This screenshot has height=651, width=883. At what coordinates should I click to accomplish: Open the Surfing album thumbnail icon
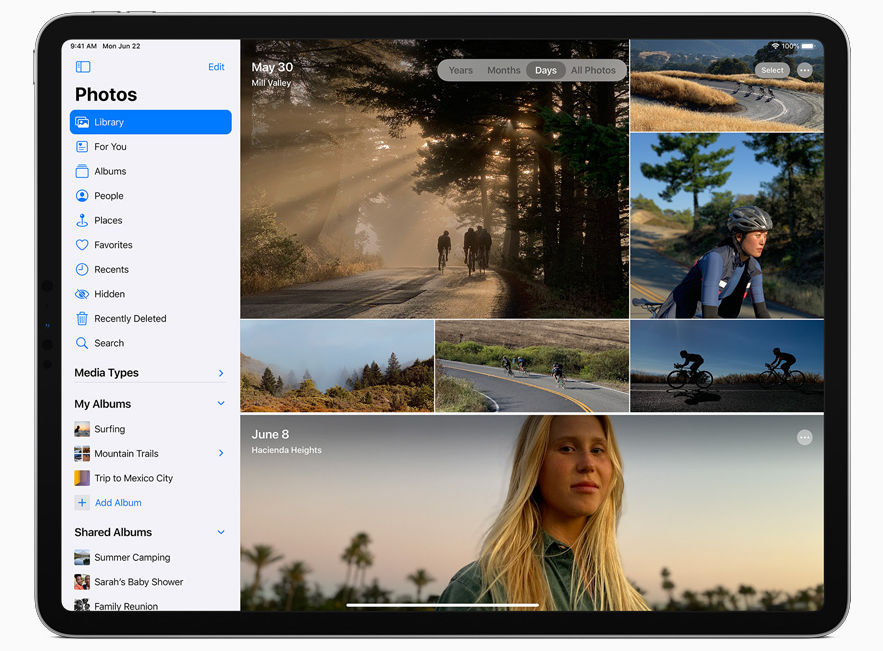[82, 429]
